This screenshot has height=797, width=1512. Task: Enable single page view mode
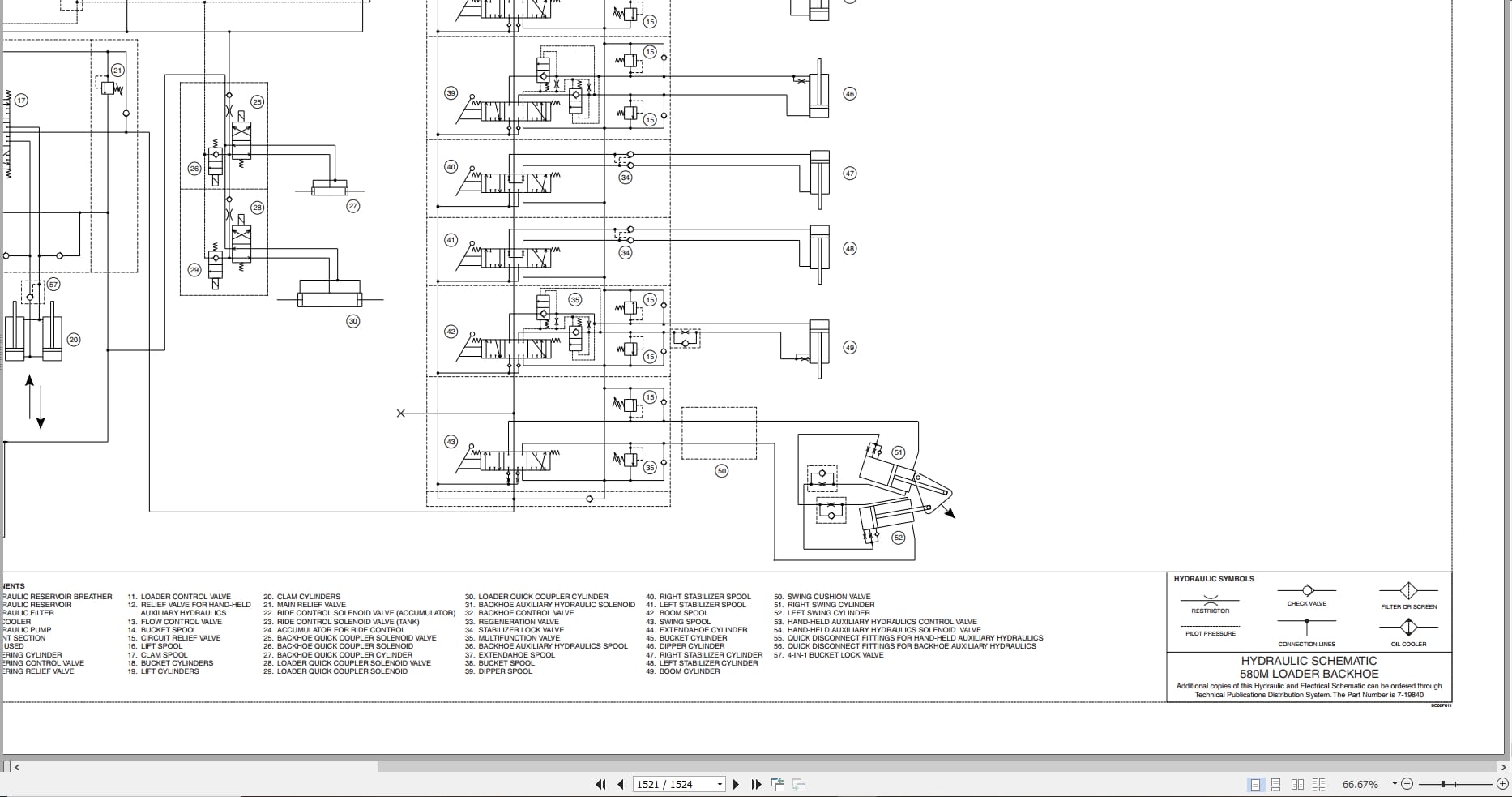pyautogui.click(x=1257, y=784)
